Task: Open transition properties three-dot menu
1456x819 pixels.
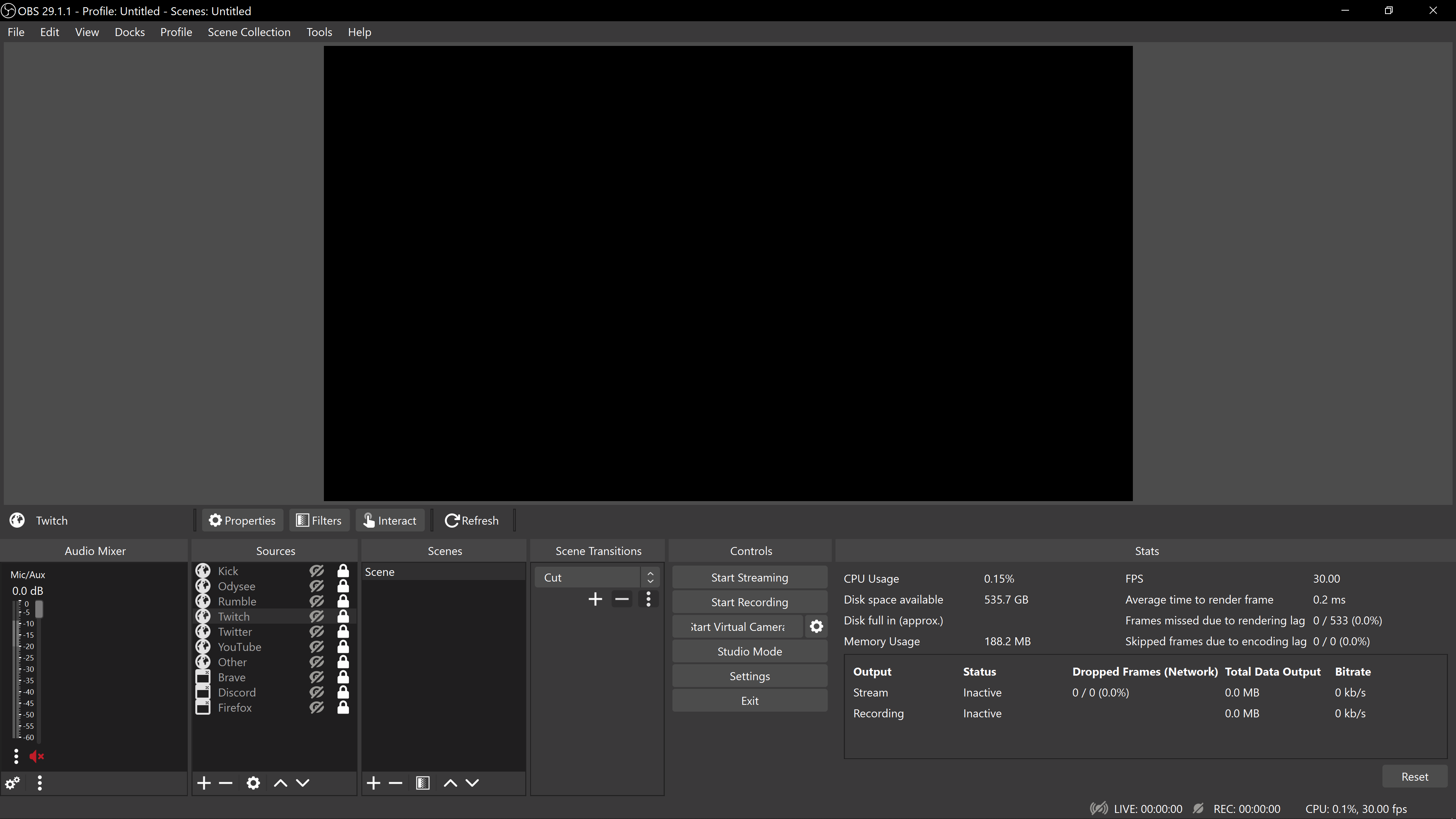Action: click(648, 599)
